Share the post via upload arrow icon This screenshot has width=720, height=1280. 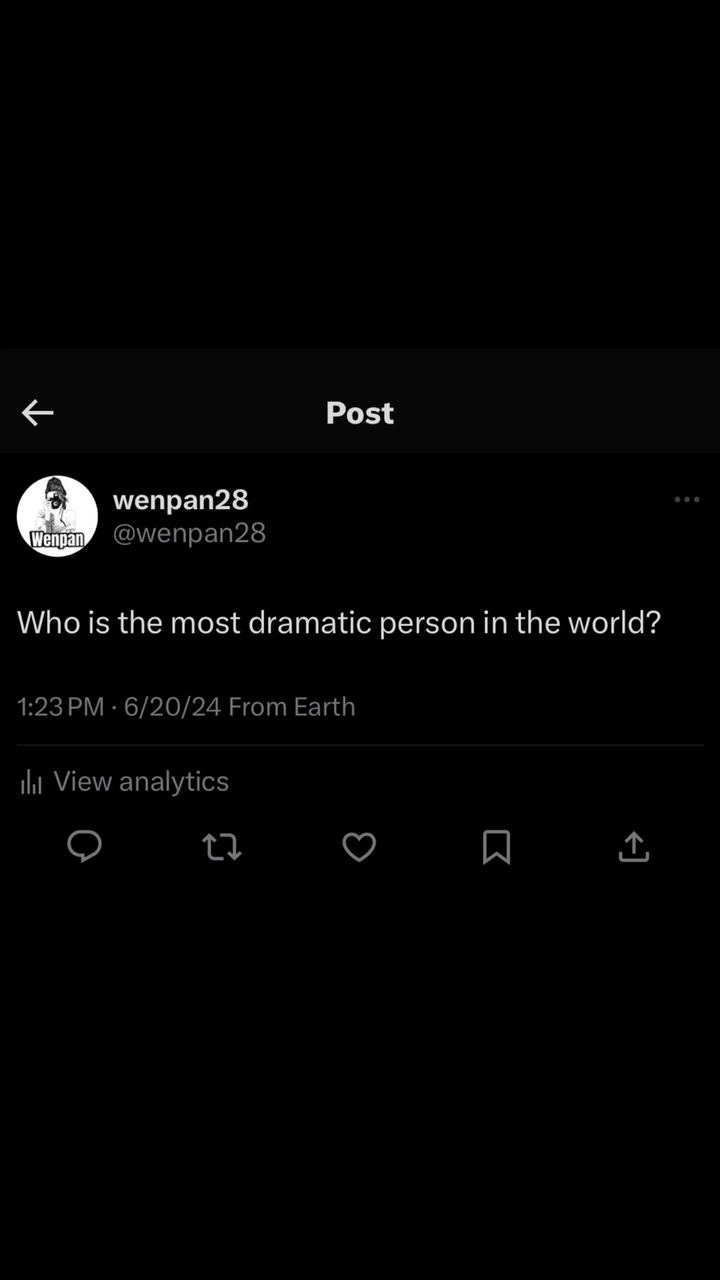coord(634,848)
